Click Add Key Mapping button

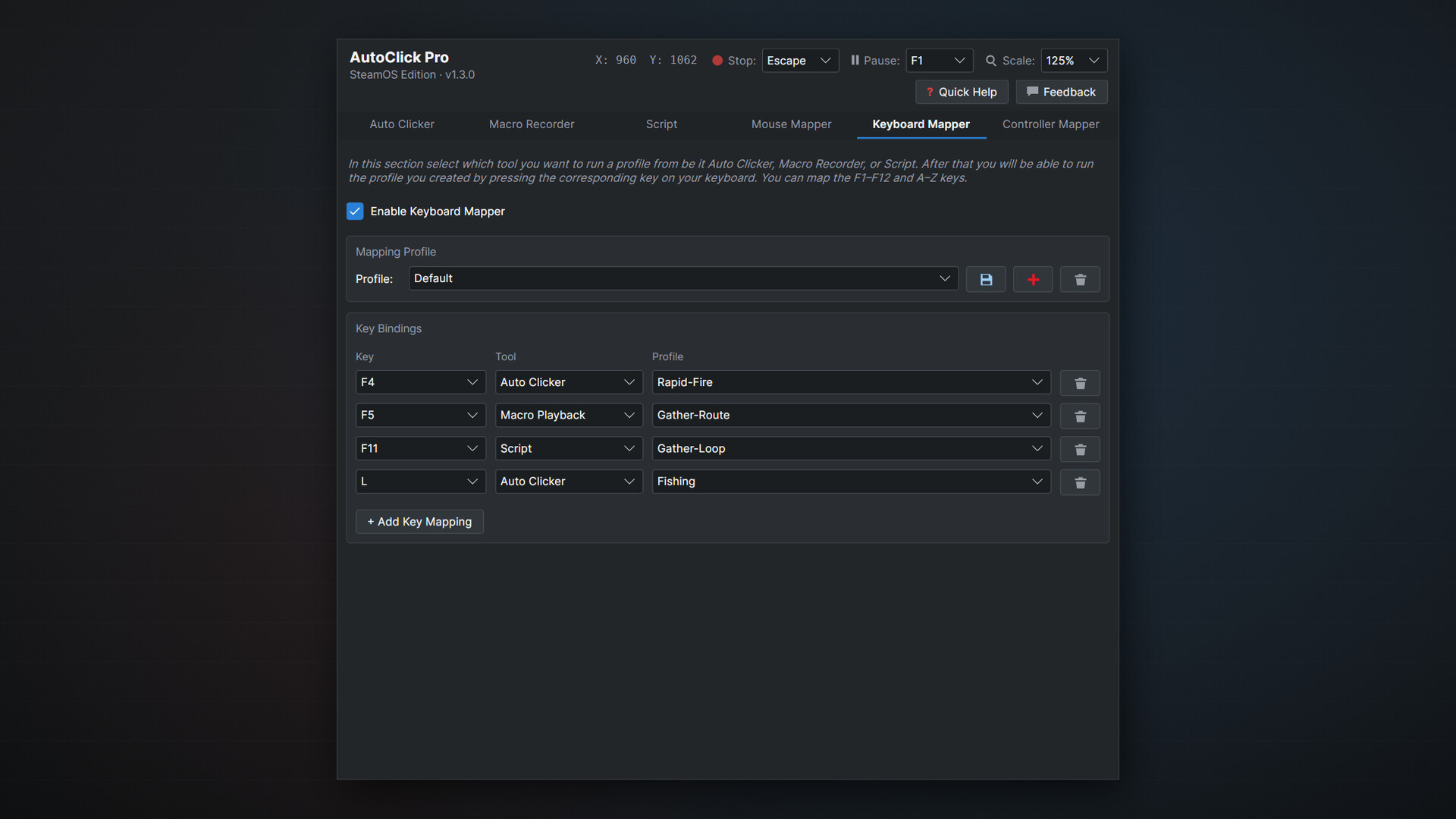pyautogui.click(x=419, y=522)
